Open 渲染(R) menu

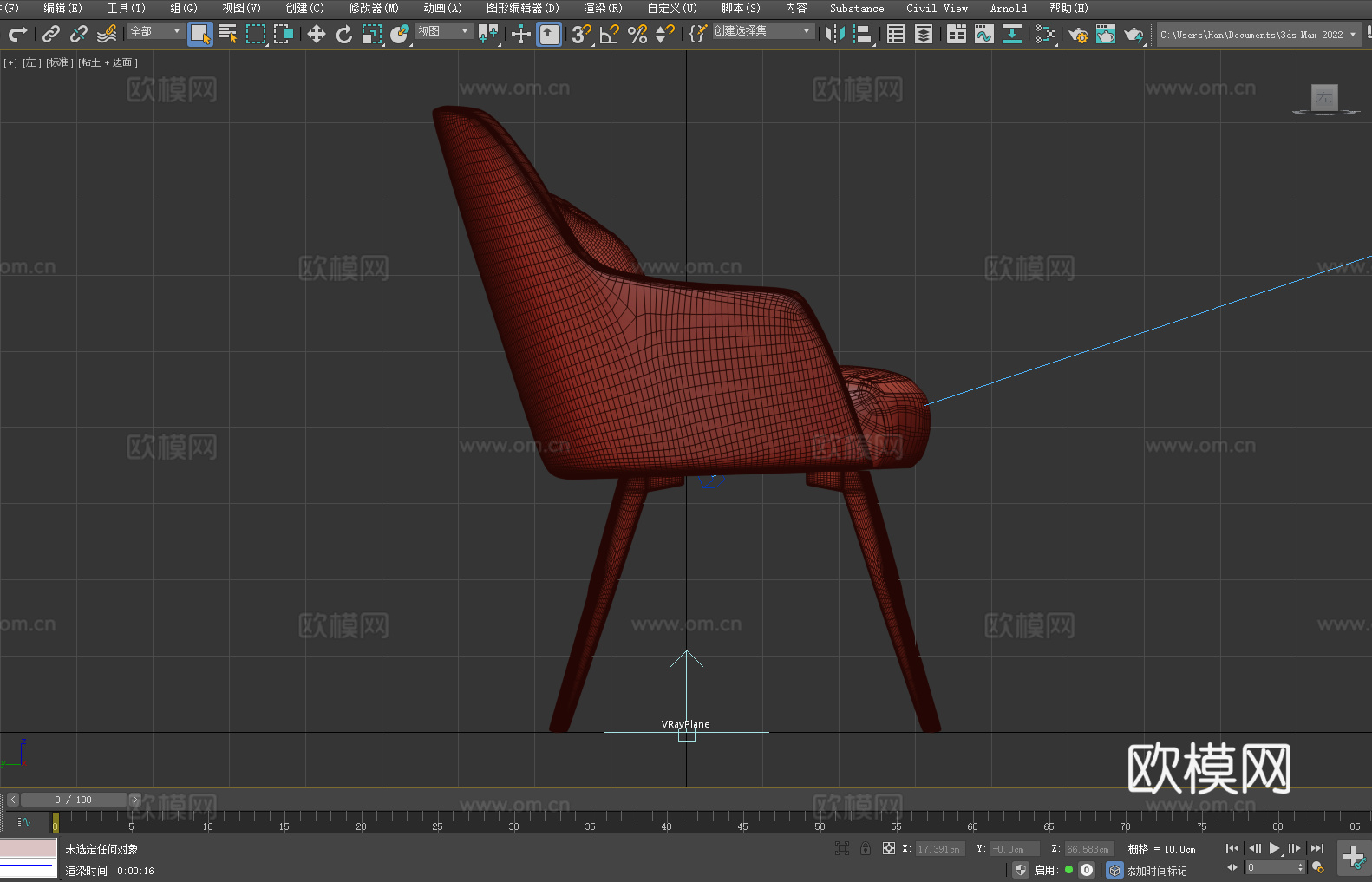tap(603, 8)
